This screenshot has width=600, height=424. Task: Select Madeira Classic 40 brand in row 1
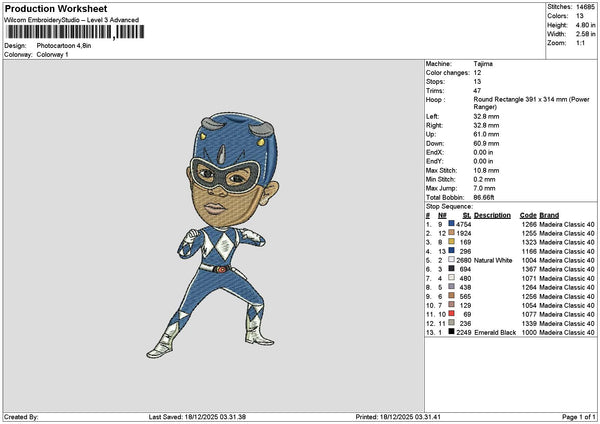(x=567, y=224)
